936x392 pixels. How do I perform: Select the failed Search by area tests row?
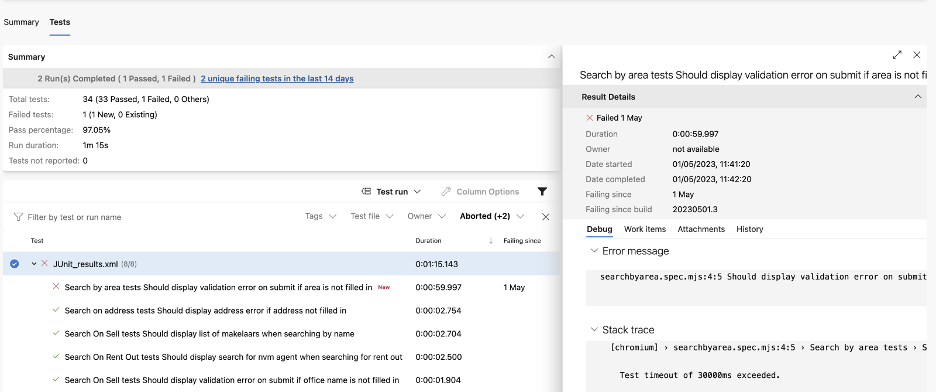tap(282, 287)
